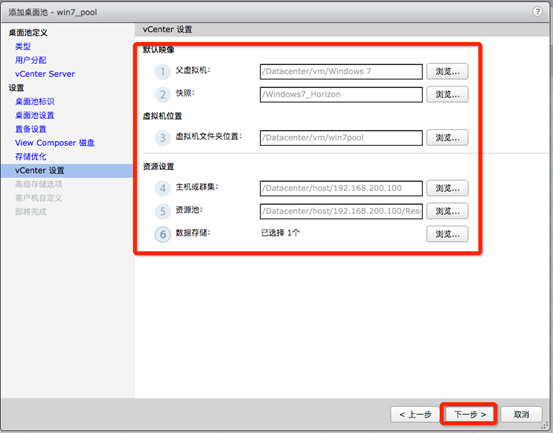
Task: Click the step 3 circle icon
Action: [163, 138]
